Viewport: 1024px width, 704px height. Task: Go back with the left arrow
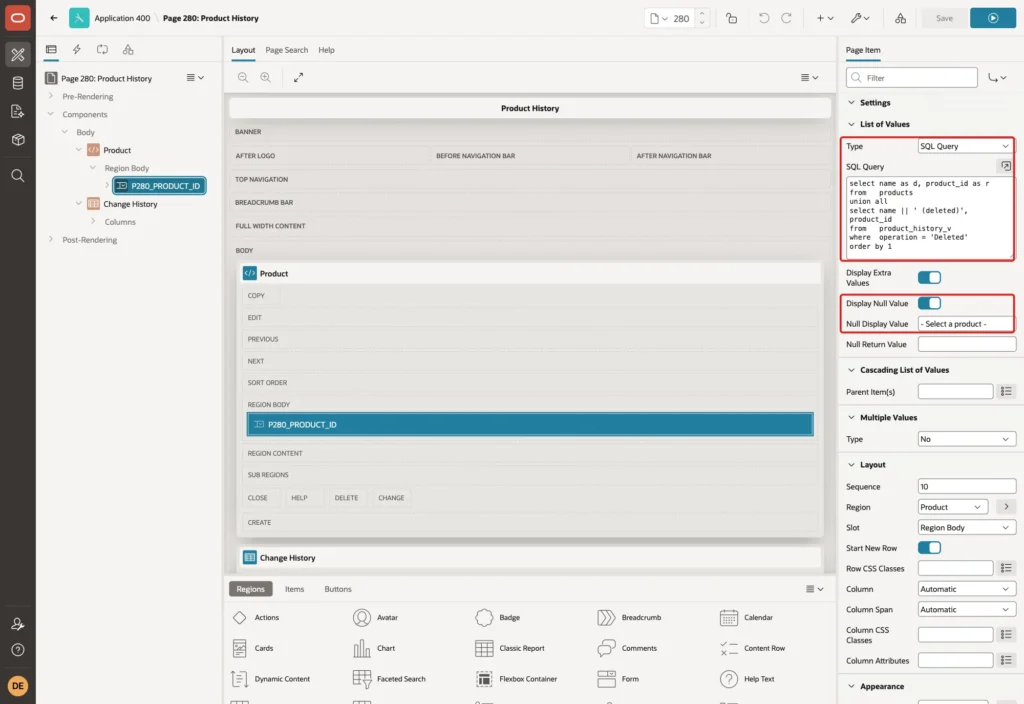(x=54, y=18)
